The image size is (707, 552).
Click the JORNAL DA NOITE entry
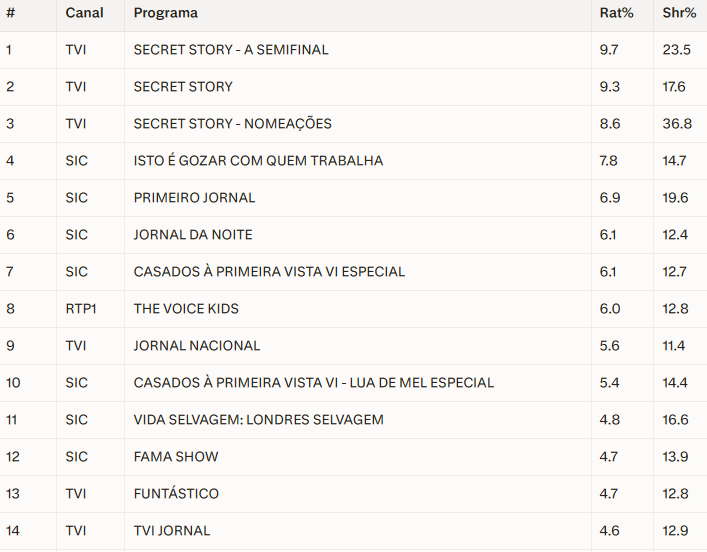(193, 235)
